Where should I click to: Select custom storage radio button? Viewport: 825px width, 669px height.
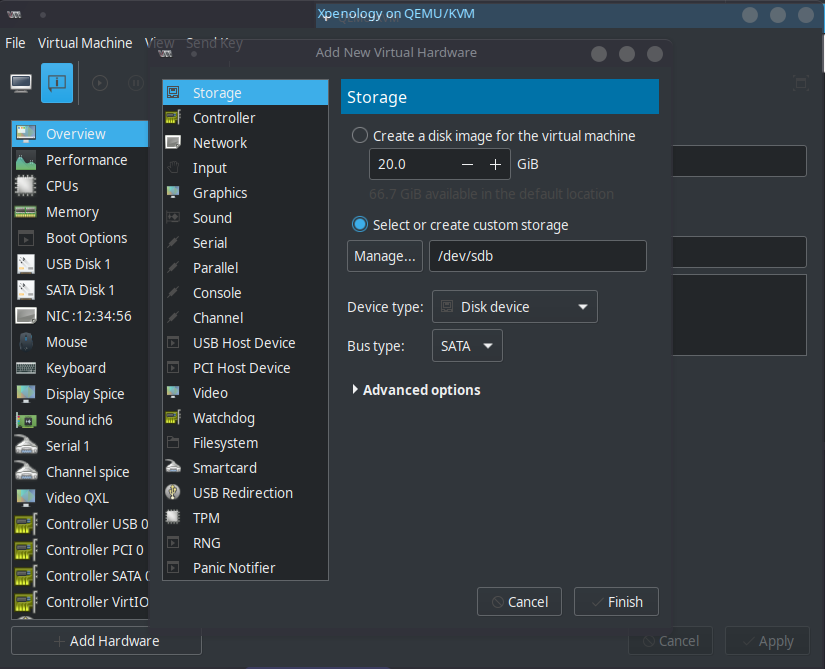coord(360,225)
